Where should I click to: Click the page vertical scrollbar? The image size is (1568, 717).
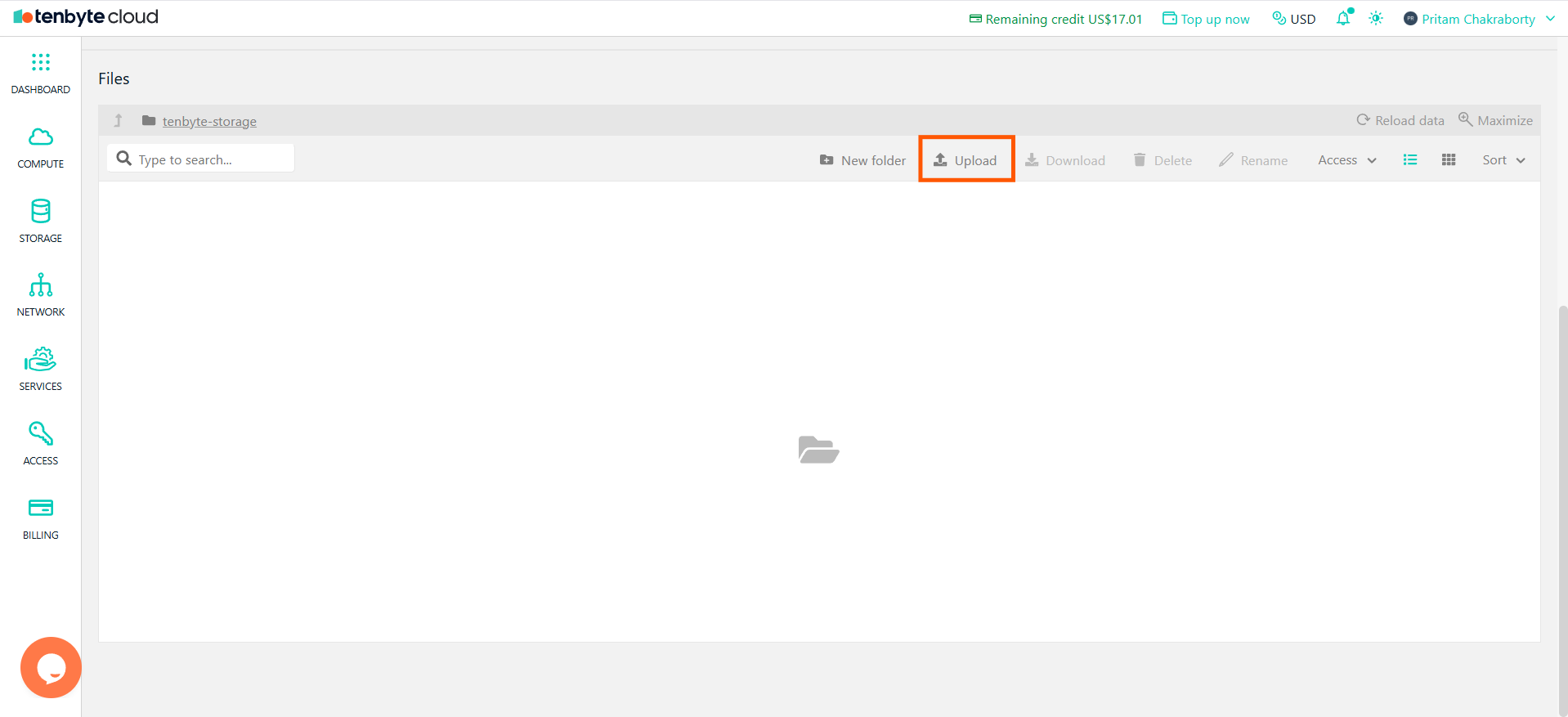[1562, 510]
